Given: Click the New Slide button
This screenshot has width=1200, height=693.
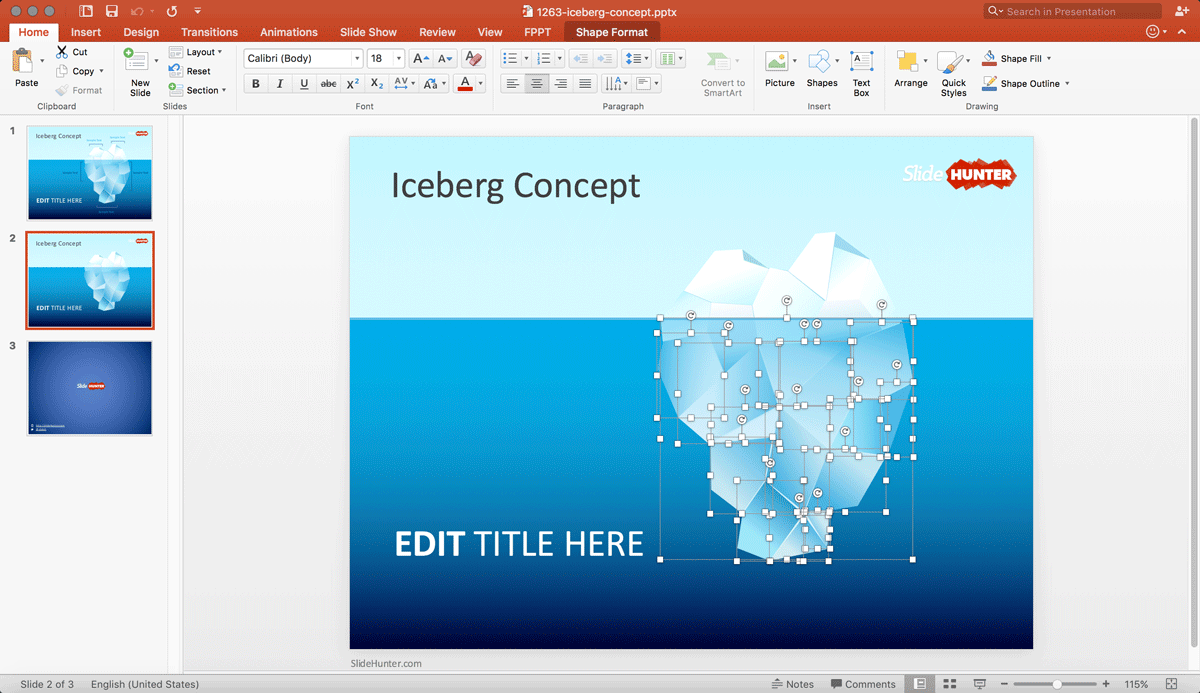Looking at the screenshot, I should point(138,70).
